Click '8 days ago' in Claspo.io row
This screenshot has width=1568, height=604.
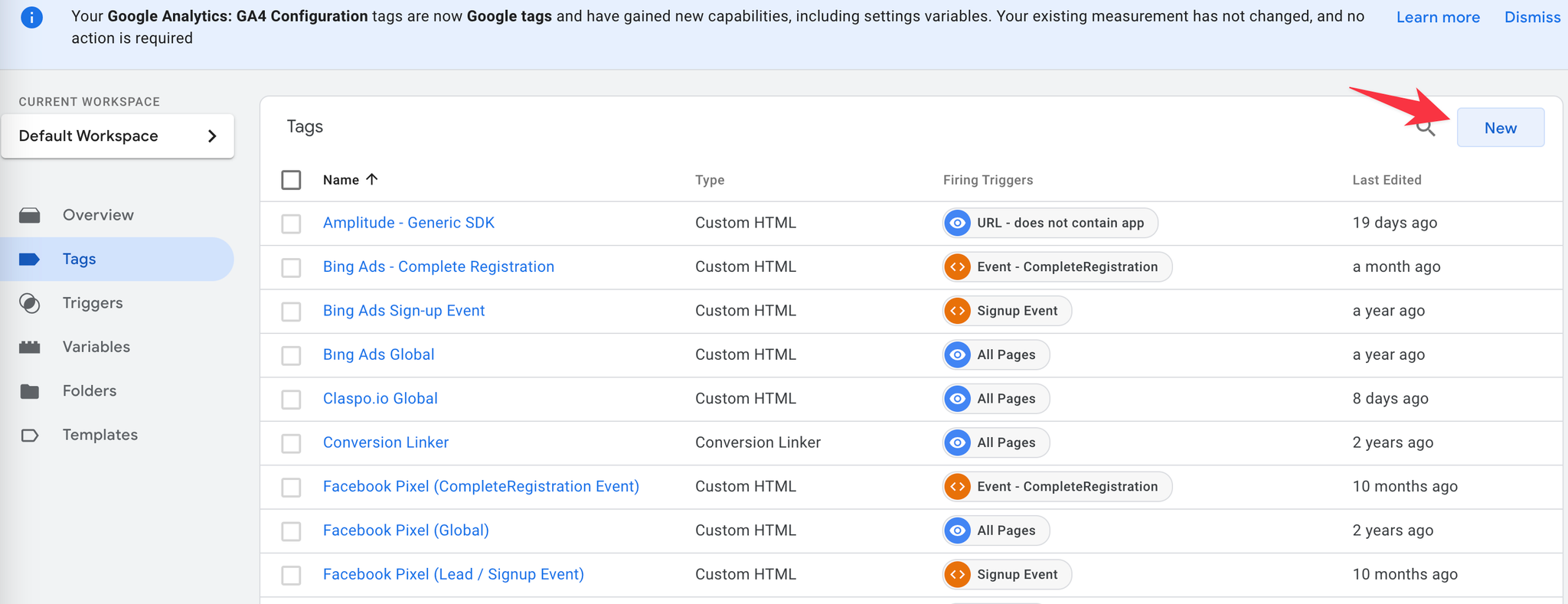coord(1390,399)
